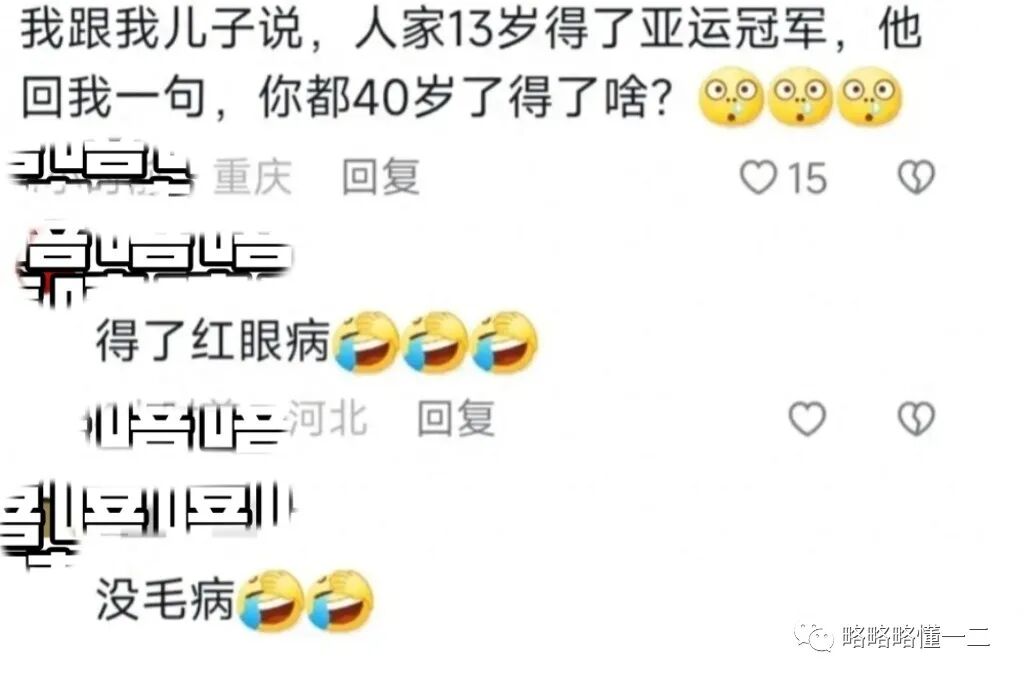Viewport: 1024px width, 682px height.
Task: Dislike the 得了红眼病 reply with the broken heart
Action: [x=916, y=418]
